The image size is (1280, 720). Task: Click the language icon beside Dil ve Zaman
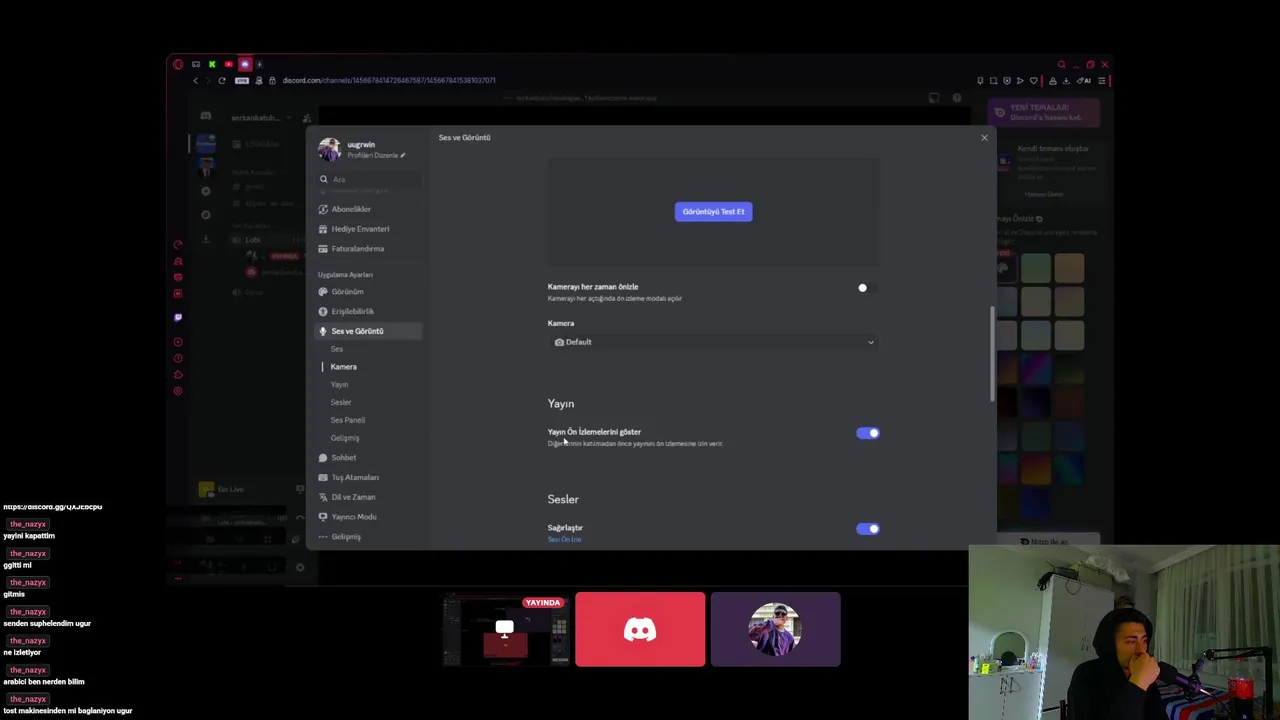(323, 497)
